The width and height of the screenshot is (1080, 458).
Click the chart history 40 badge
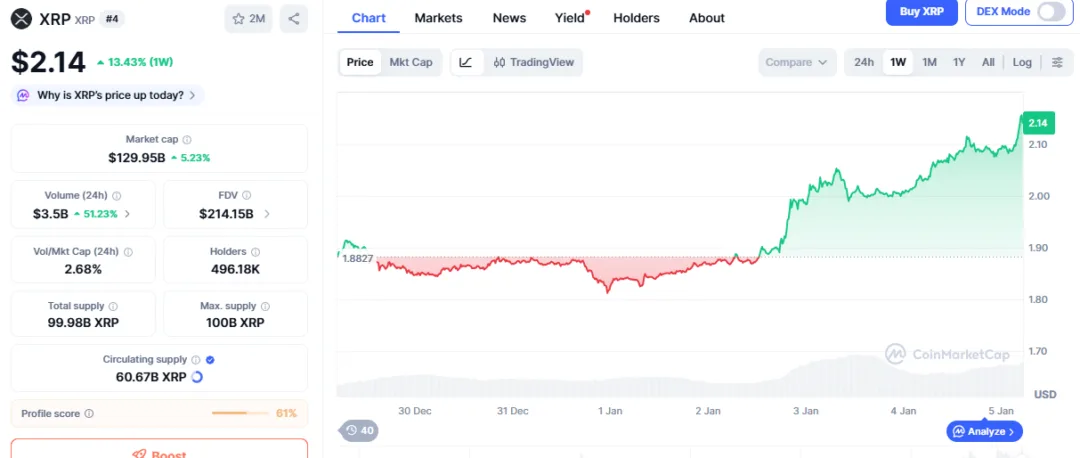pos(359,431)
